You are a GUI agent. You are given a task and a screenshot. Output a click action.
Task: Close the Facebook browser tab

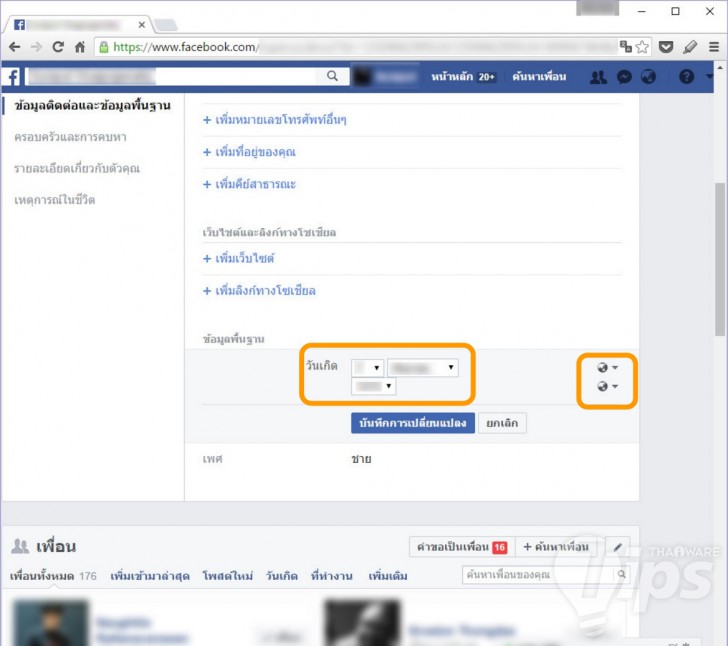click(142, 25)
